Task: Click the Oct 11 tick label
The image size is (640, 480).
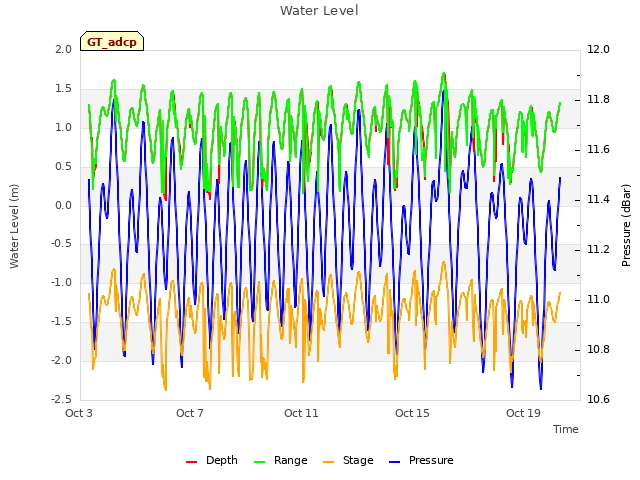Action: coord(301,413)
